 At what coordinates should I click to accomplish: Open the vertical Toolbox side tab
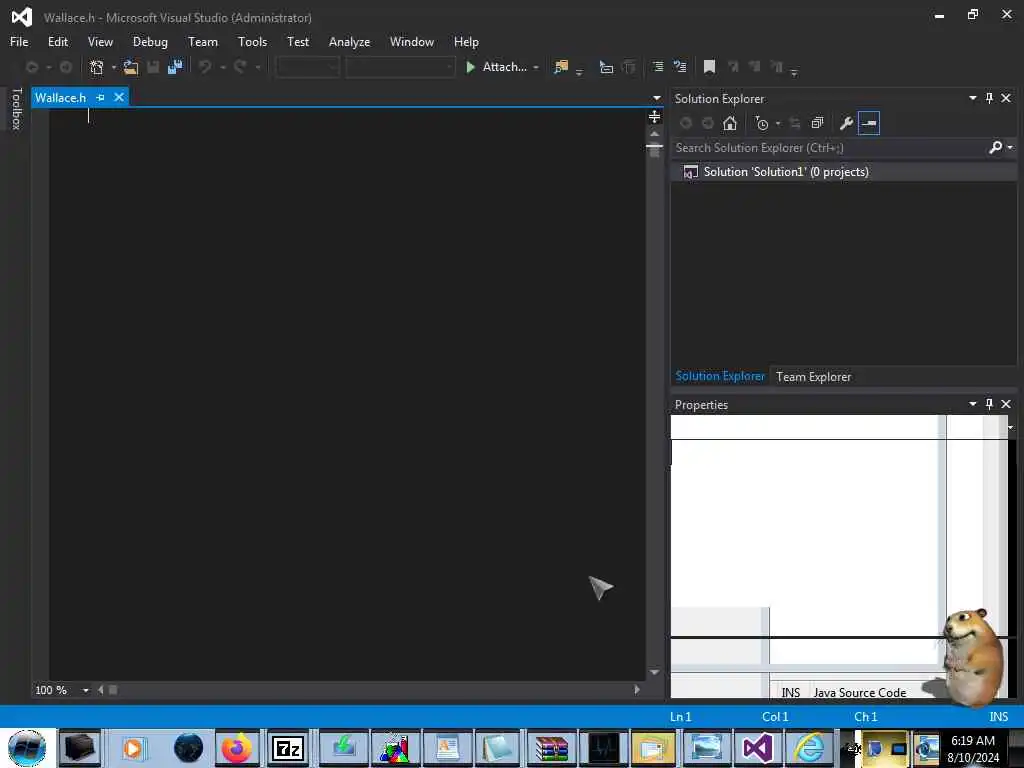[x=17, y=108]
